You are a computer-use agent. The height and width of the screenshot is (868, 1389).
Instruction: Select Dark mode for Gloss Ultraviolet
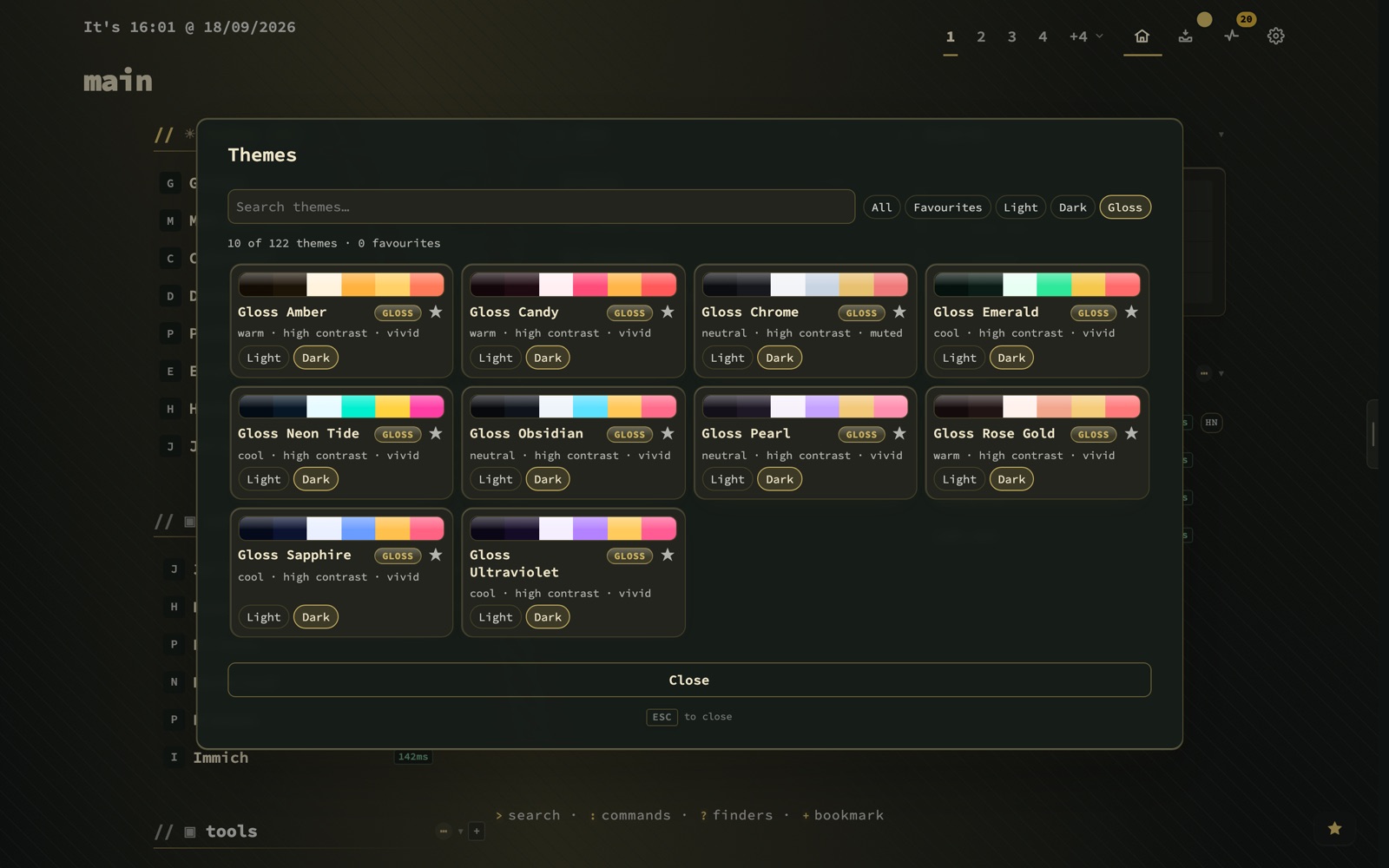coord(548,617)
